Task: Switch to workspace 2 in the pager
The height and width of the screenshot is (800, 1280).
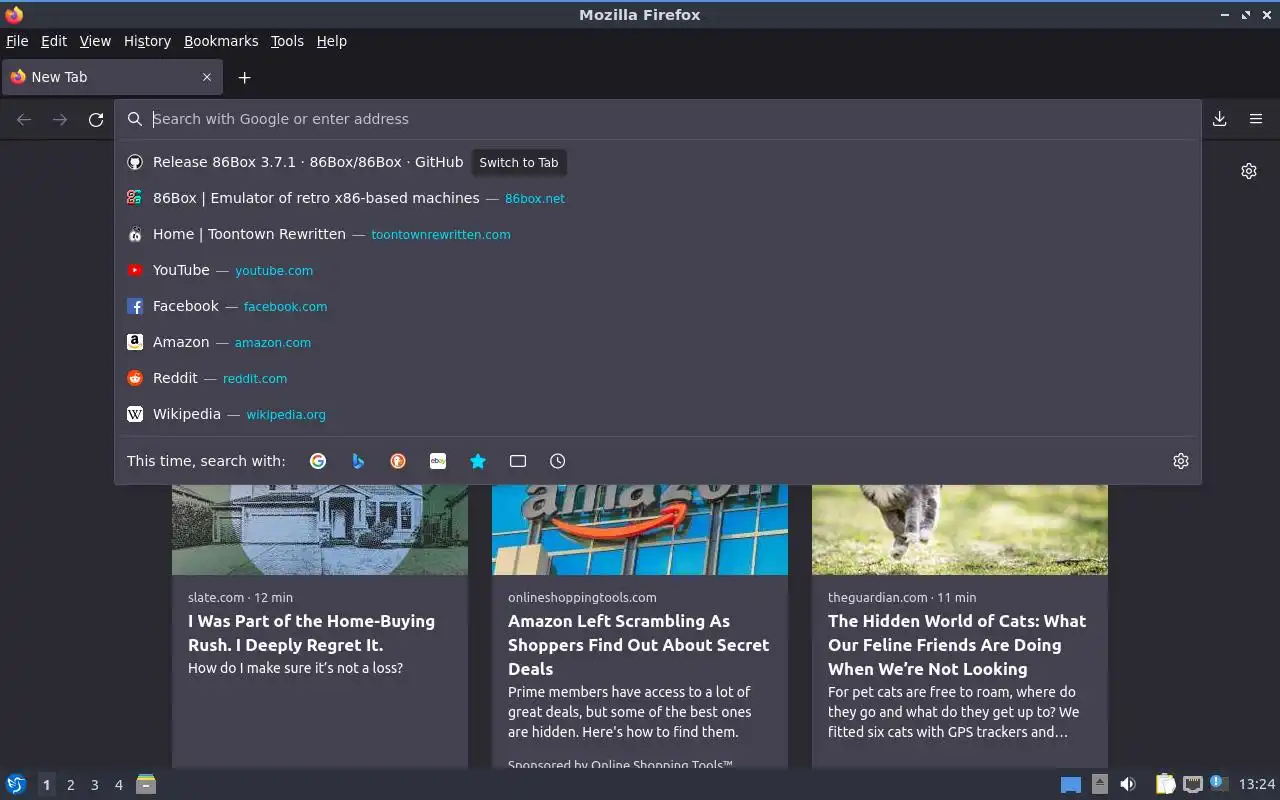Action: click(x=70, y=785)
